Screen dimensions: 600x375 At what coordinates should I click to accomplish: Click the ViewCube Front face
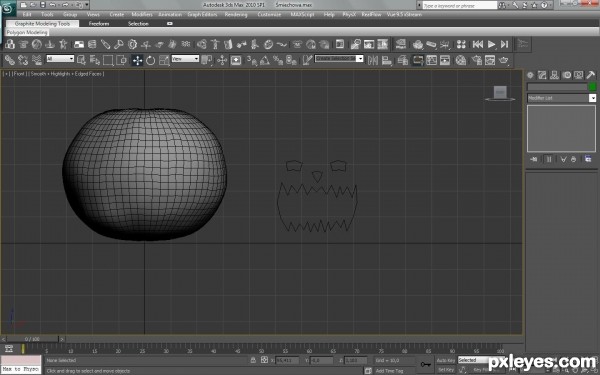(x=500, y=92)
